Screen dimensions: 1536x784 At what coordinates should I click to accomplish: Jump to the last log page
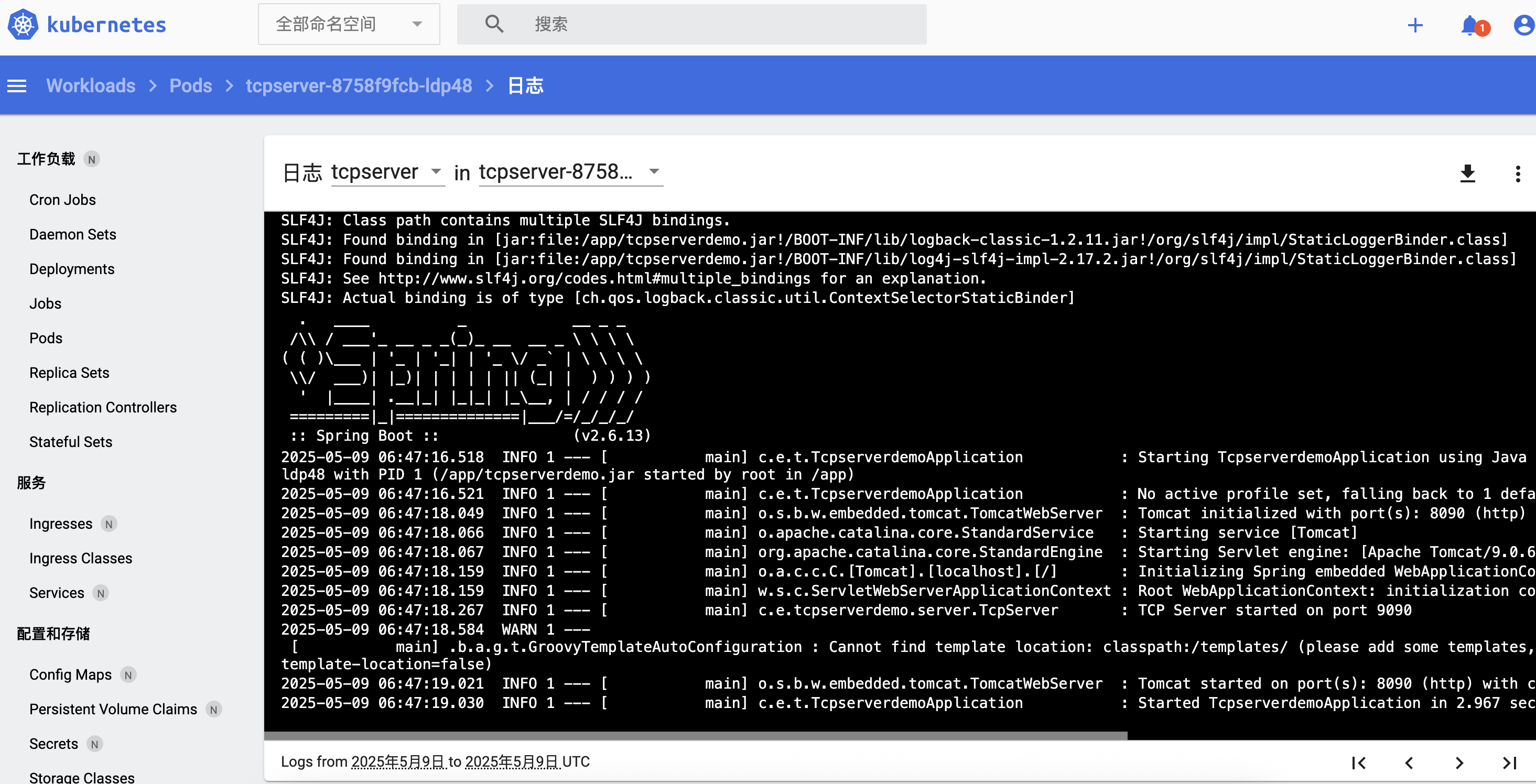(x=1509, y=763)
